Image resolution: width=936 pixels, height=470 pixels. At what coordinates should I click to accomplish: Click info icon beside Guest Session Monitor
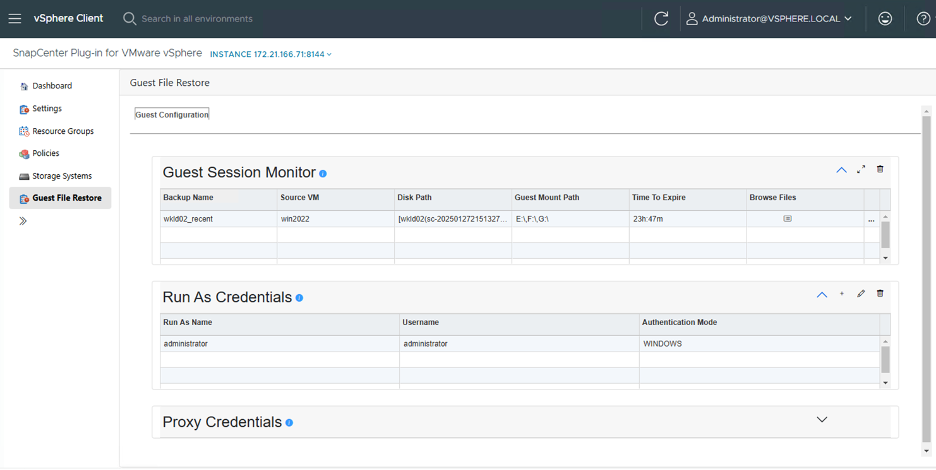[323, 174]
